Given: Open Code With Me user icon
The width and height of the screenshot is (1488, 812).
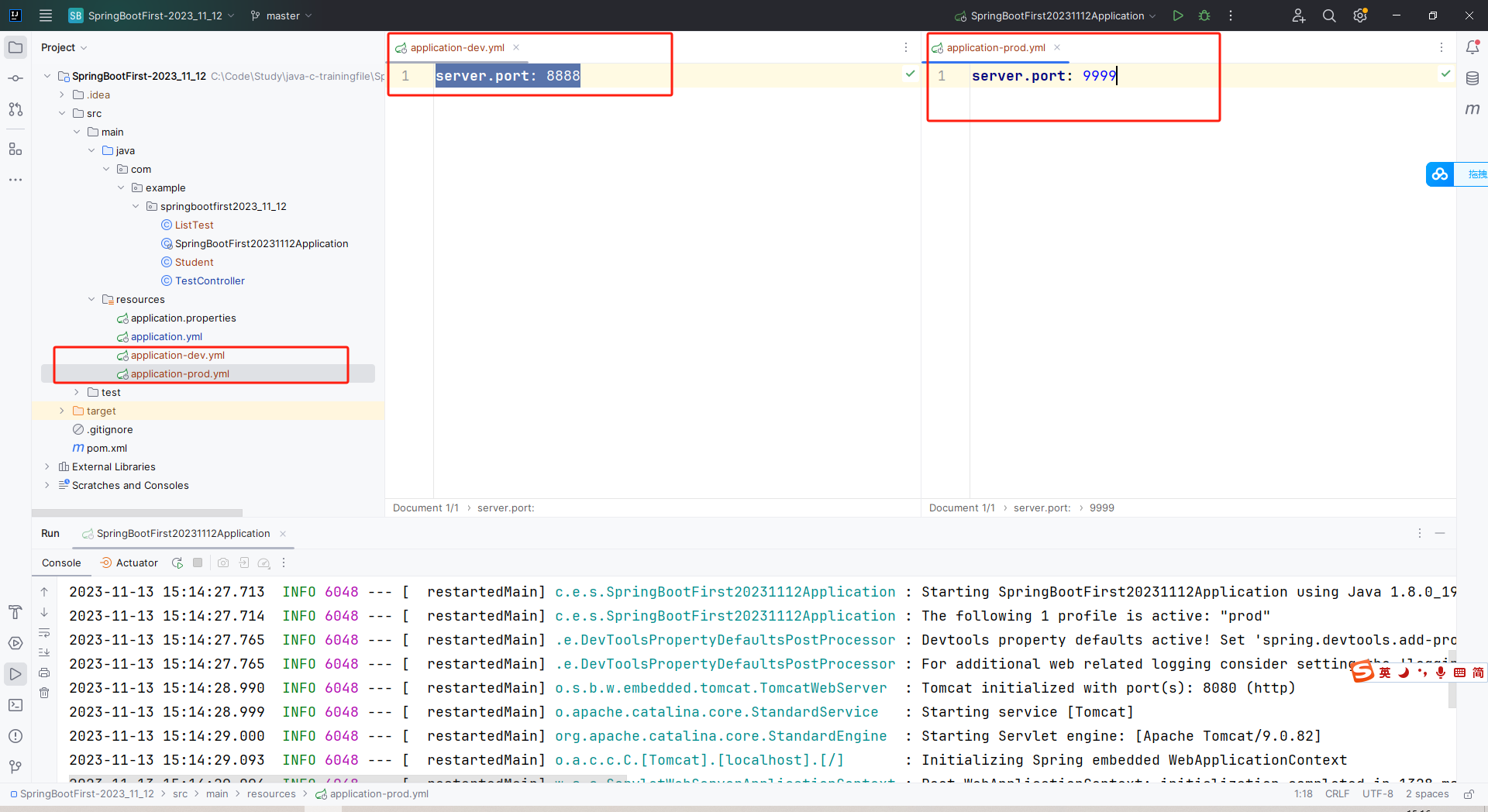Looking at the screenshot, I should pos(1299,15).
